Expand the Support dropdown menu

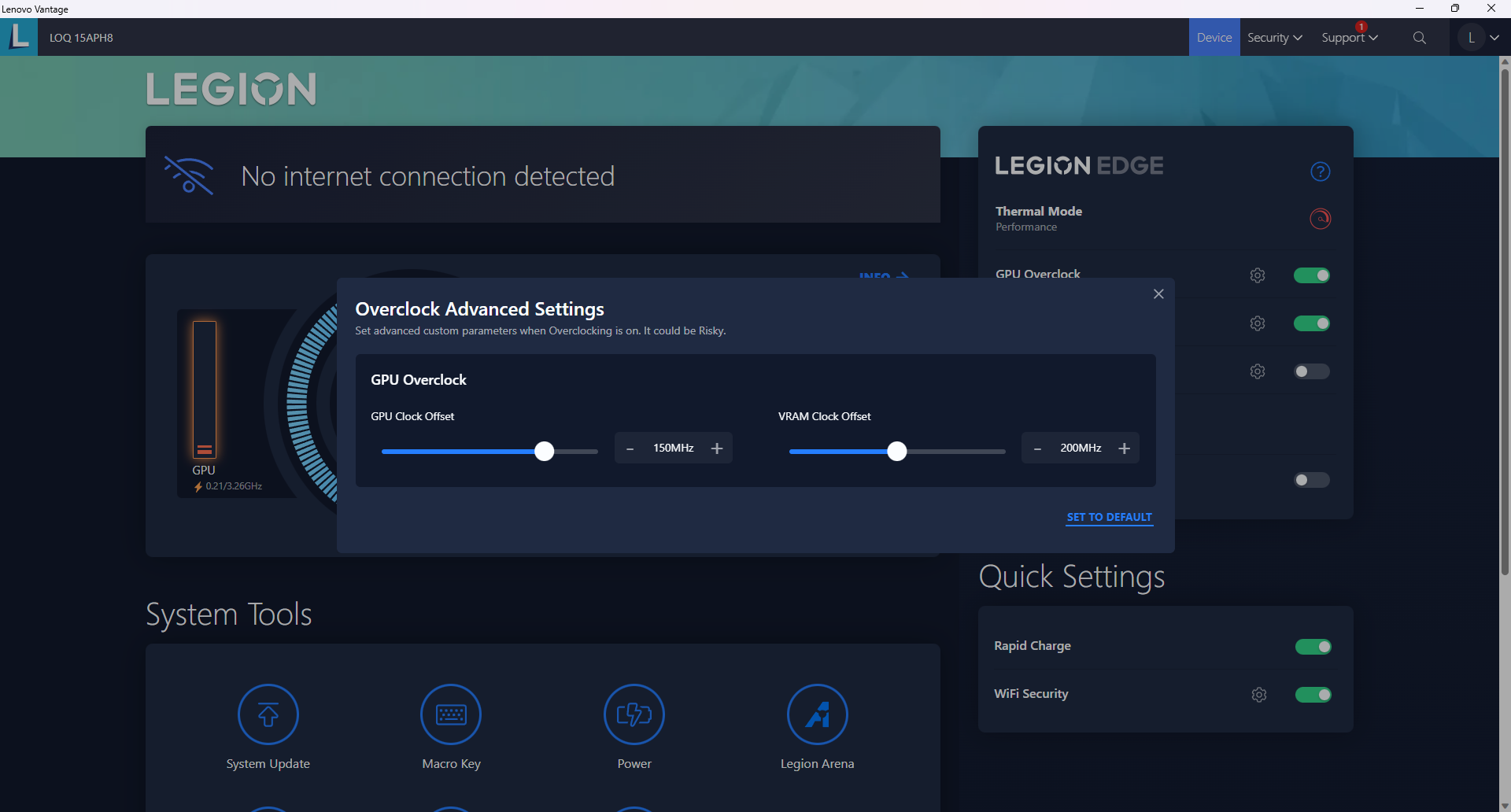pyautogui.click(x=1350, y=38)
